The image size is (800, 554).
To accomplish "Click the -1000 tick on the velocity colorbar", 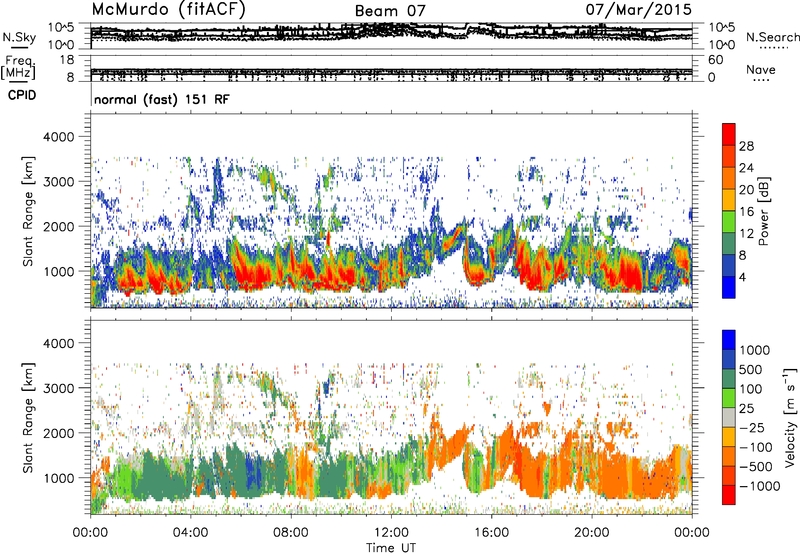I will coord(760,486).
